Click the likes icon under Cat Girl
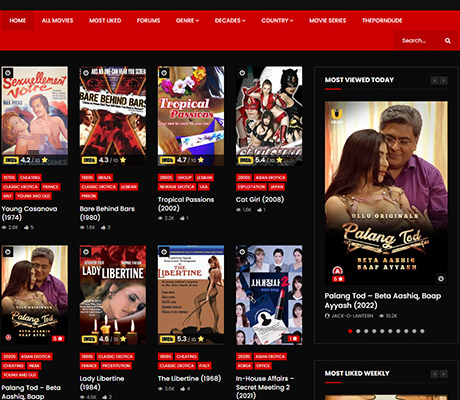Viewport: 460px width, 400px height. [259, 210]
